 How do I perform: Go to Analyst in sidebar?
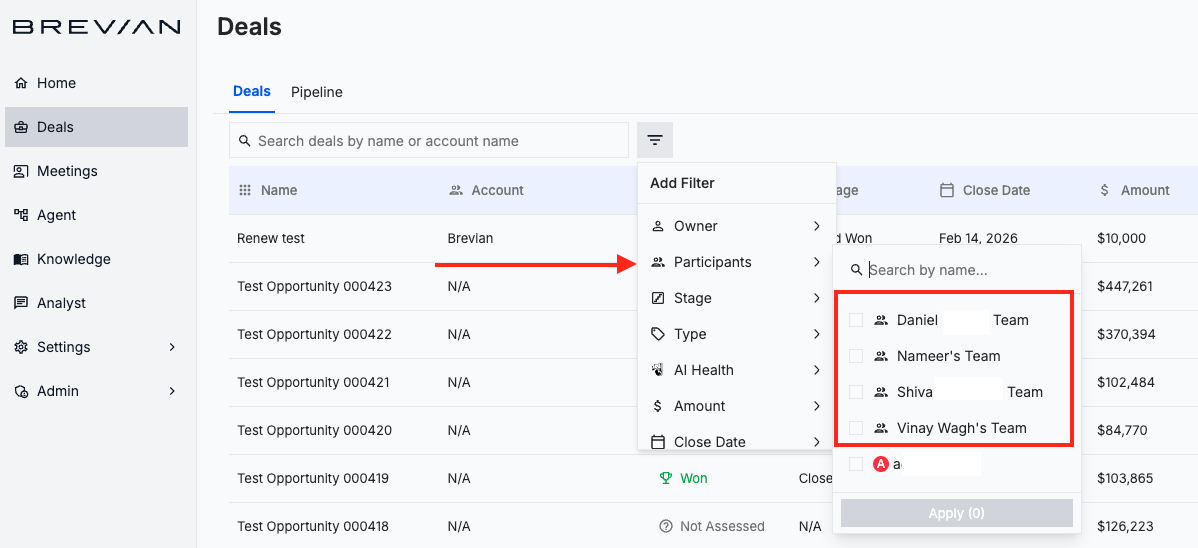pyautogui.click(x=96, y=303)
